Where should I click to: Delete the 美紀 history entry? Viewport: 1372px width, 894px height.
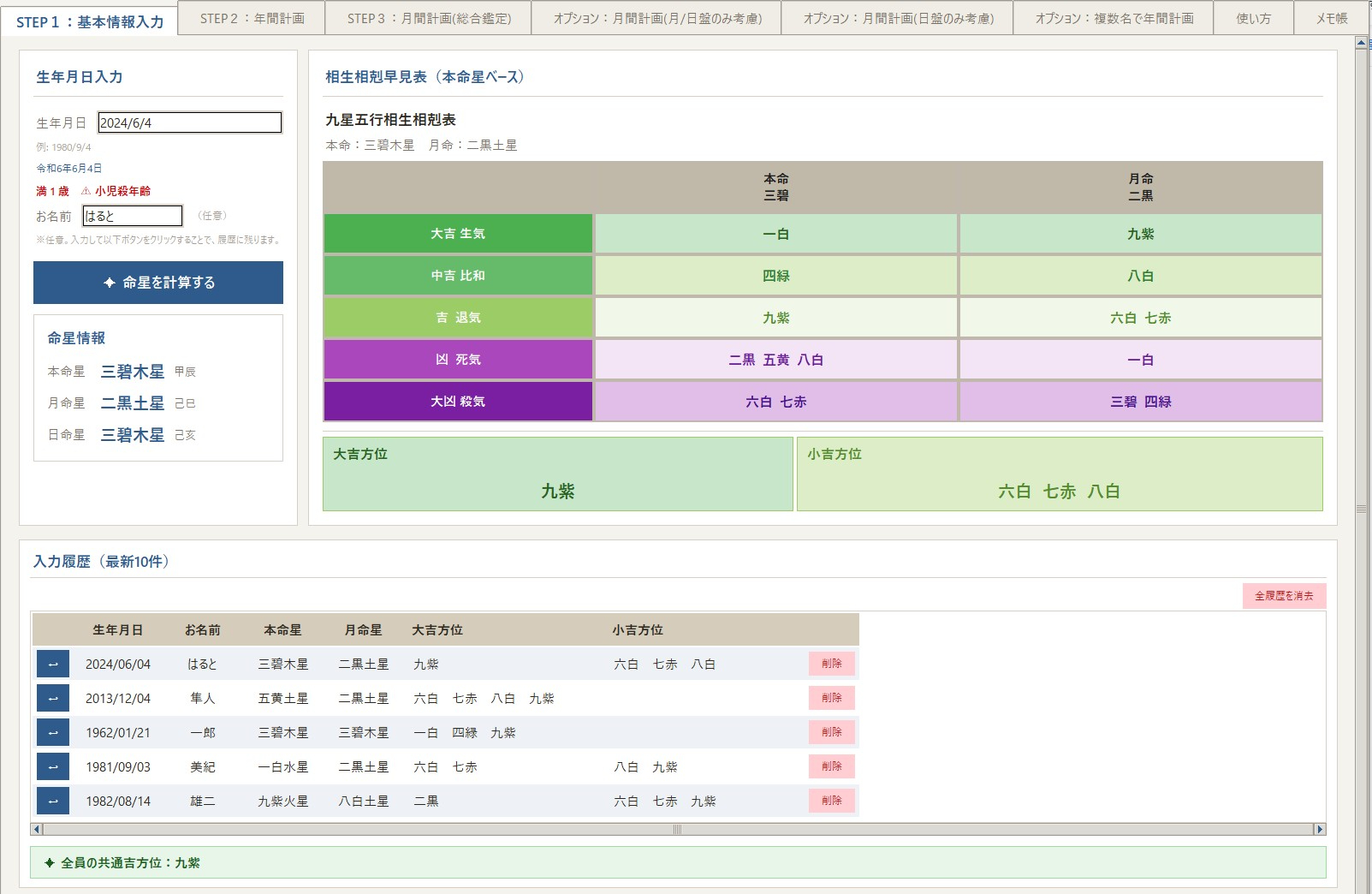click(832, 766)
